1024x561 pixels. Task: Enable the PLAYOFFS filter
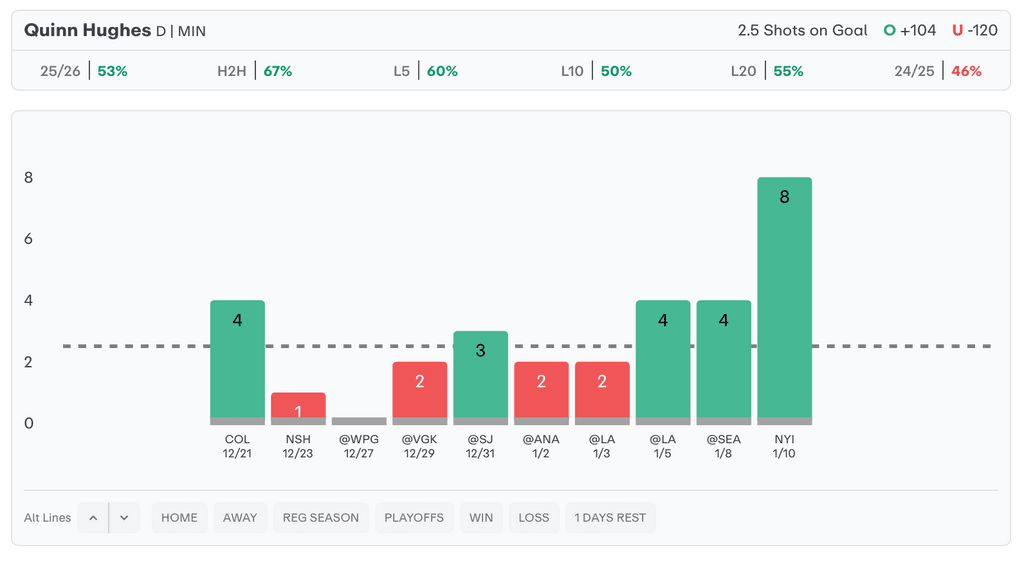coord(414,518)
